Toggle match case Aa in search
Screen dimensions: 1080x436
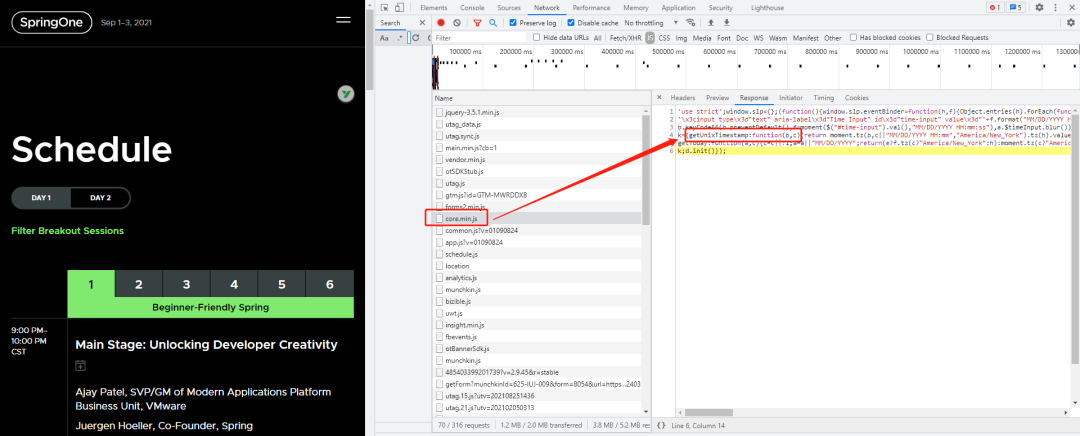coord(384,38)
